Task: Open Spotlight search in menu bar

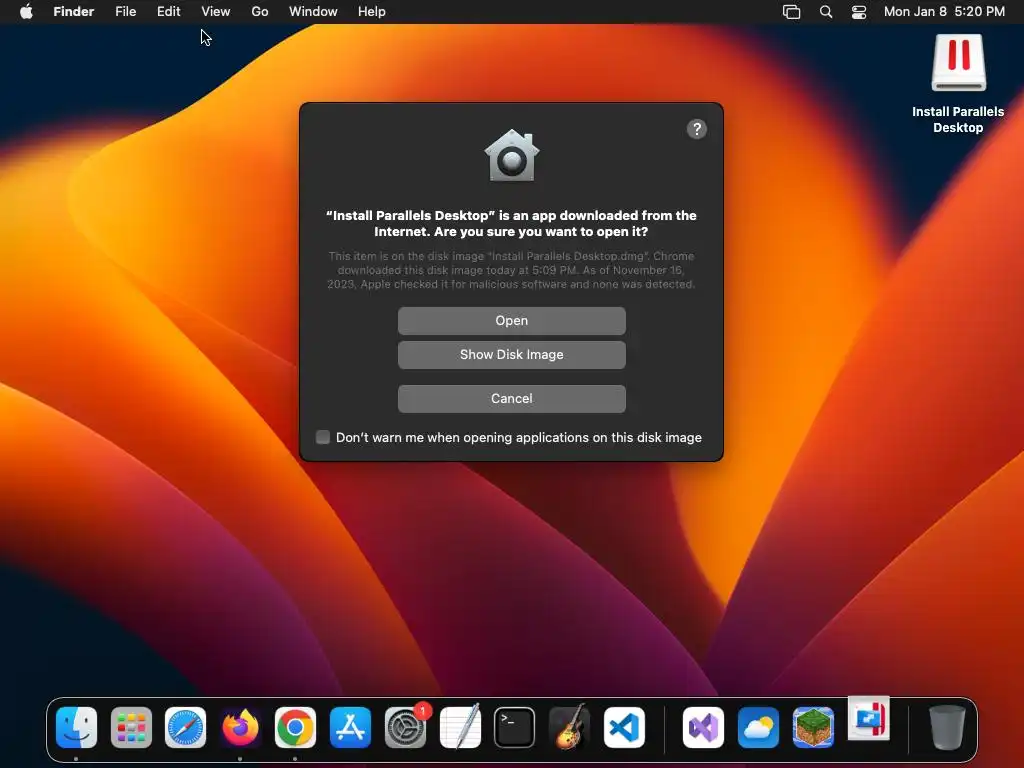Action: tap(826, 12)
